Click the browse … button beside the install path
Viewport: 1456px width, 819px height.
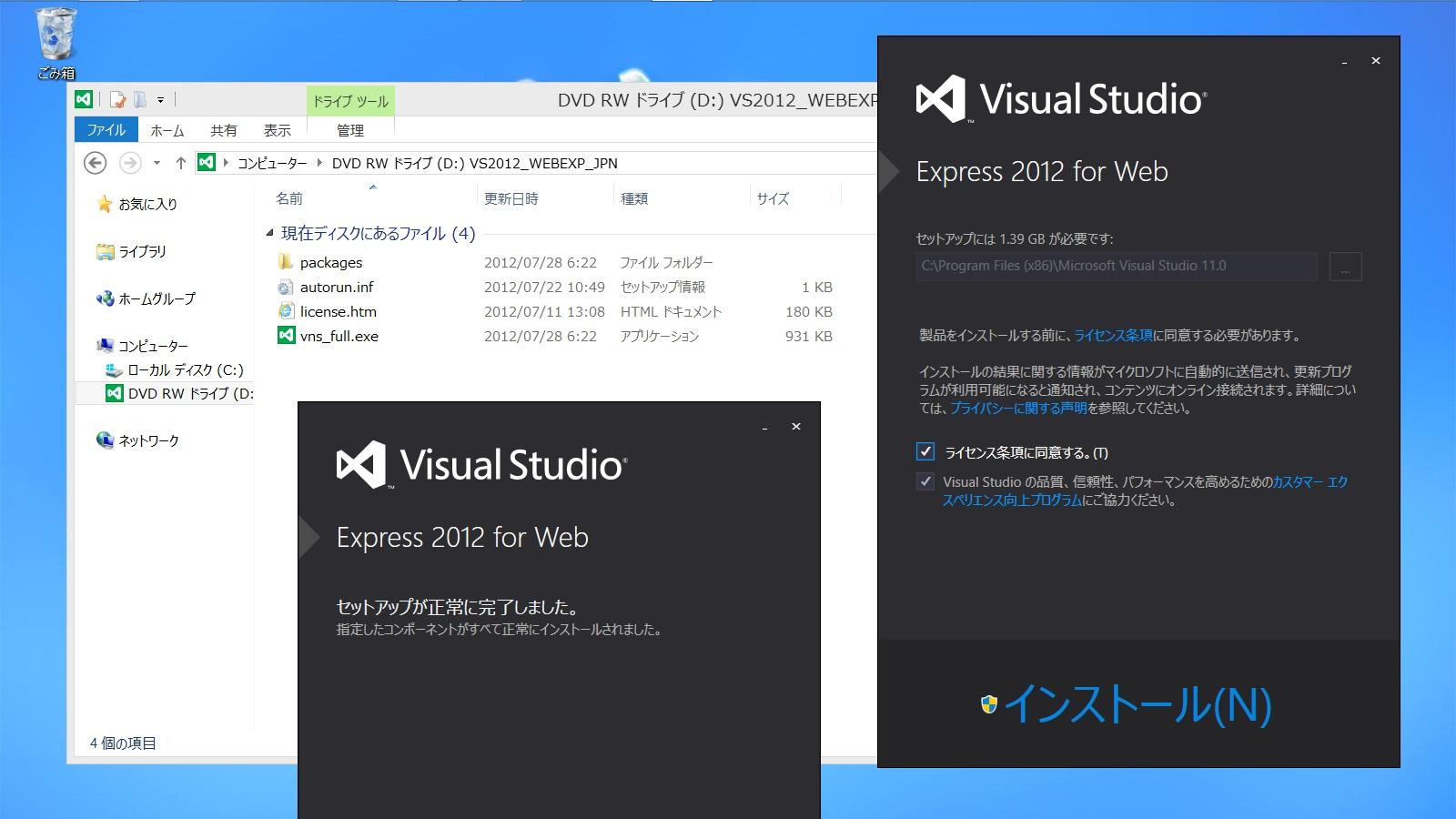pyautogui.click(x=1345, y=266)
